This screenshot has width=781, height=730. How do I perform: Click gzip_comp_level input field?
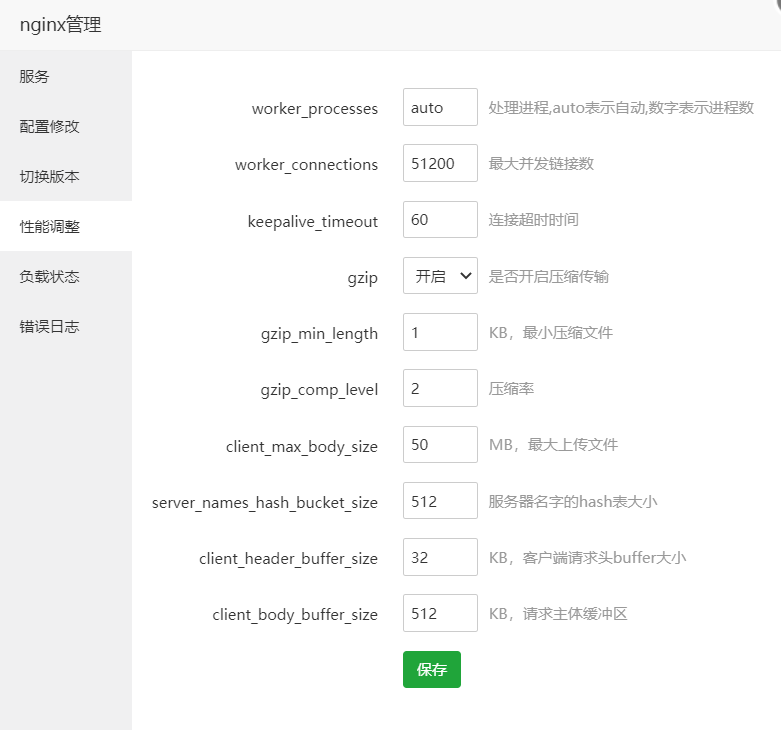440,388
